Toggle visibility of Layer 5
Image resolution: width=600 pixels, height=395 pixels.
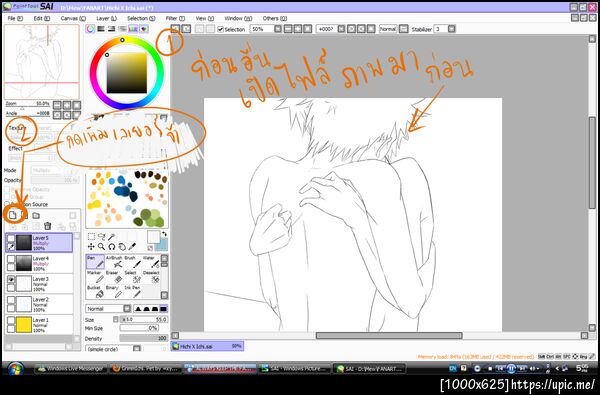tap(11, 239)
